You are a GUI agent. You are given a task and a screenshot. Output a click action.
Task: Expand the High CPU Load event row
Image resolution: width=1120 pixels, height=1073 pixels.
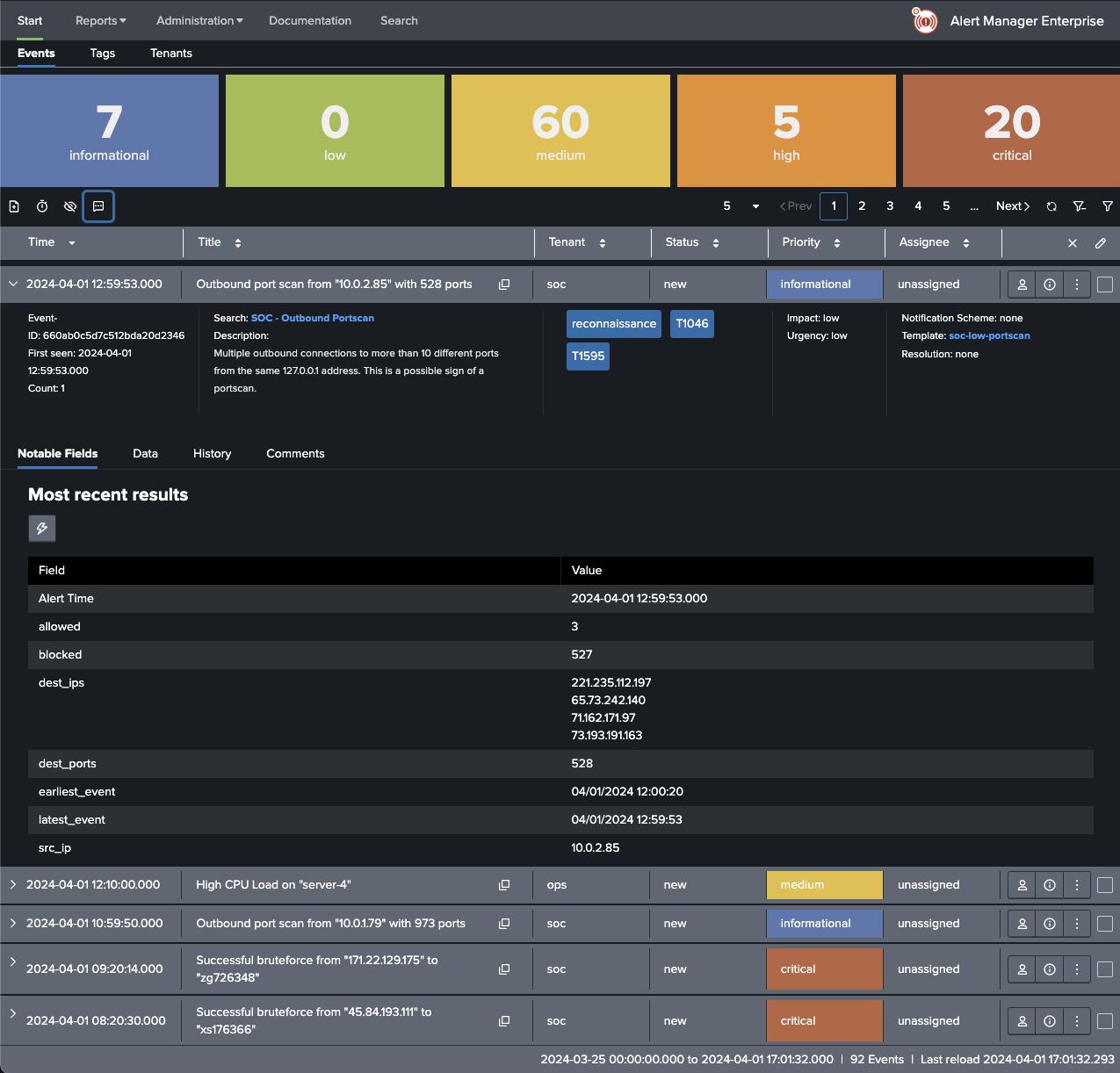pos(13,884)
